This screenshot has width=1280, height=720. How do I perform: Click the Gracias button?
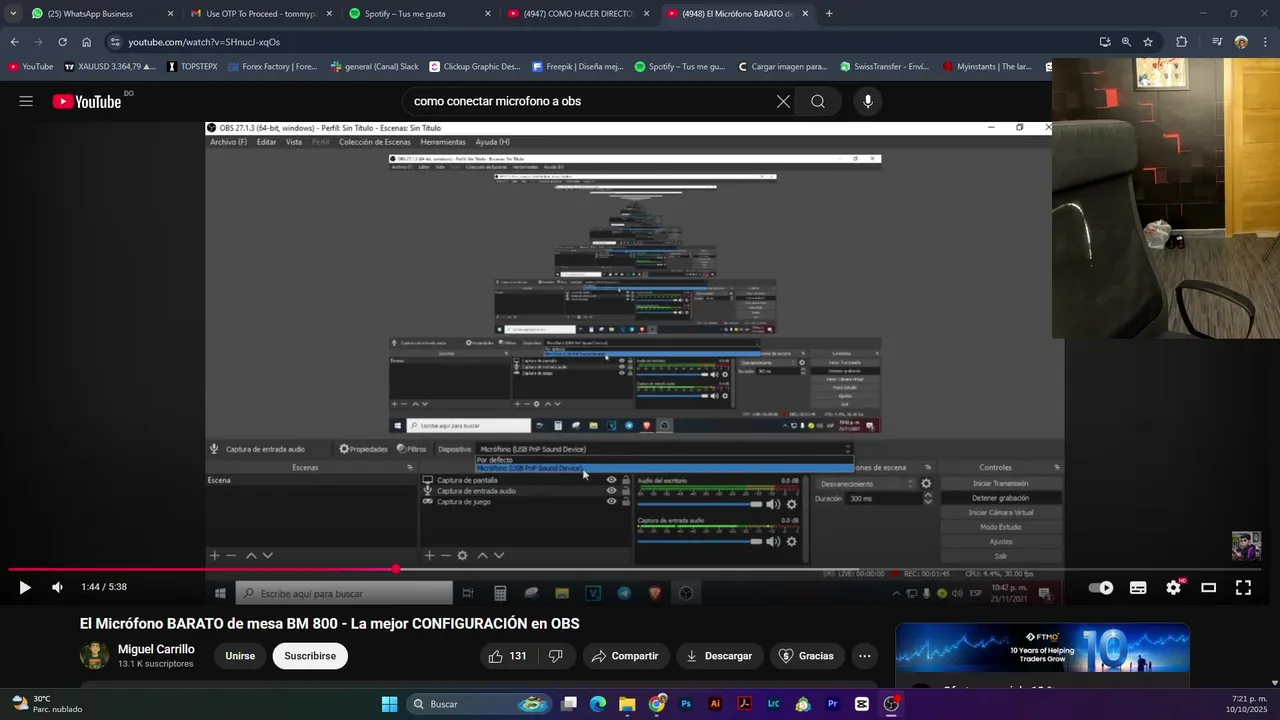tap(806, 656)
